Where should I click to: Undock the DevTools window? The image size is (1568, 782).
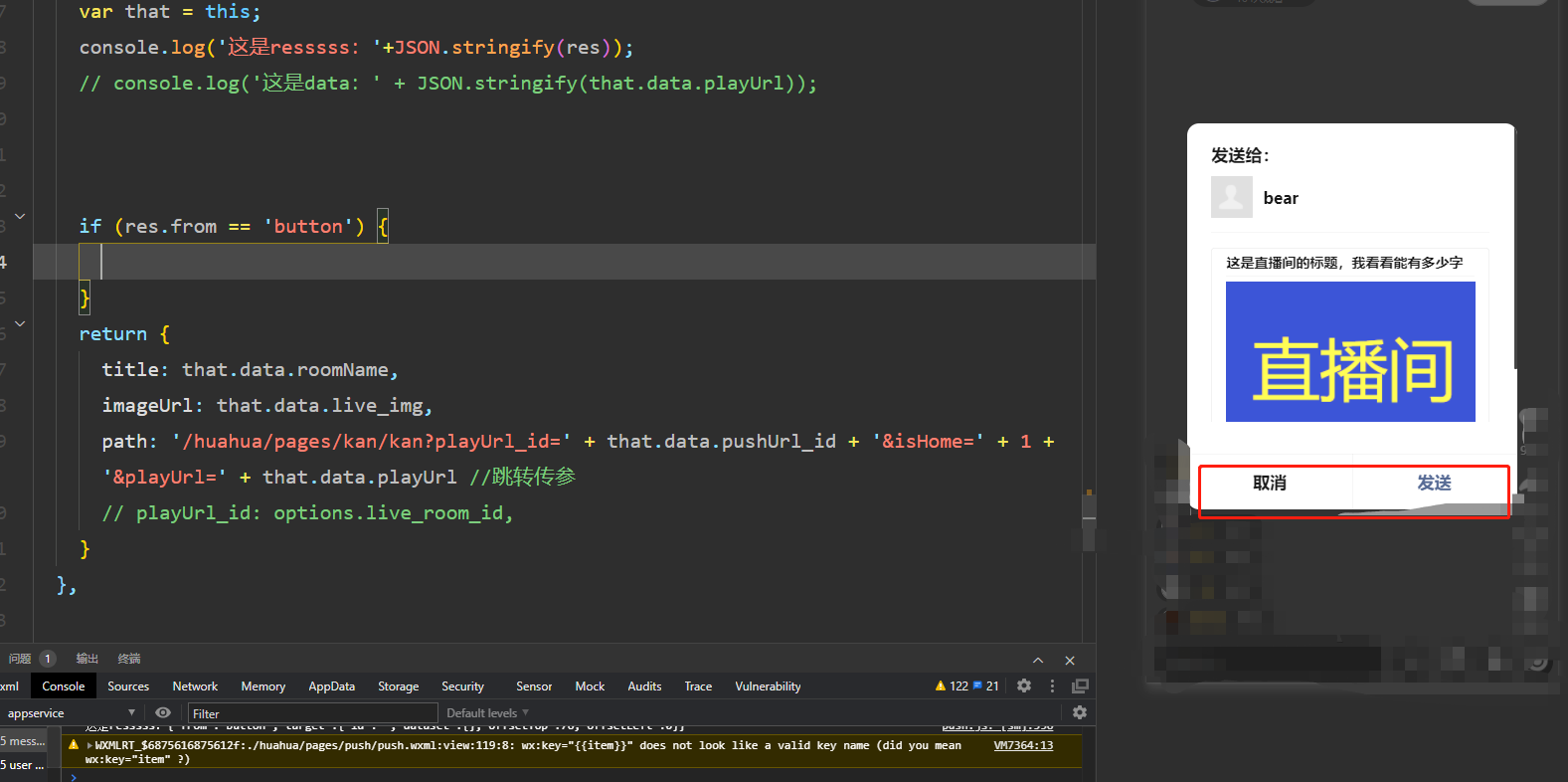click(1080, 685)
